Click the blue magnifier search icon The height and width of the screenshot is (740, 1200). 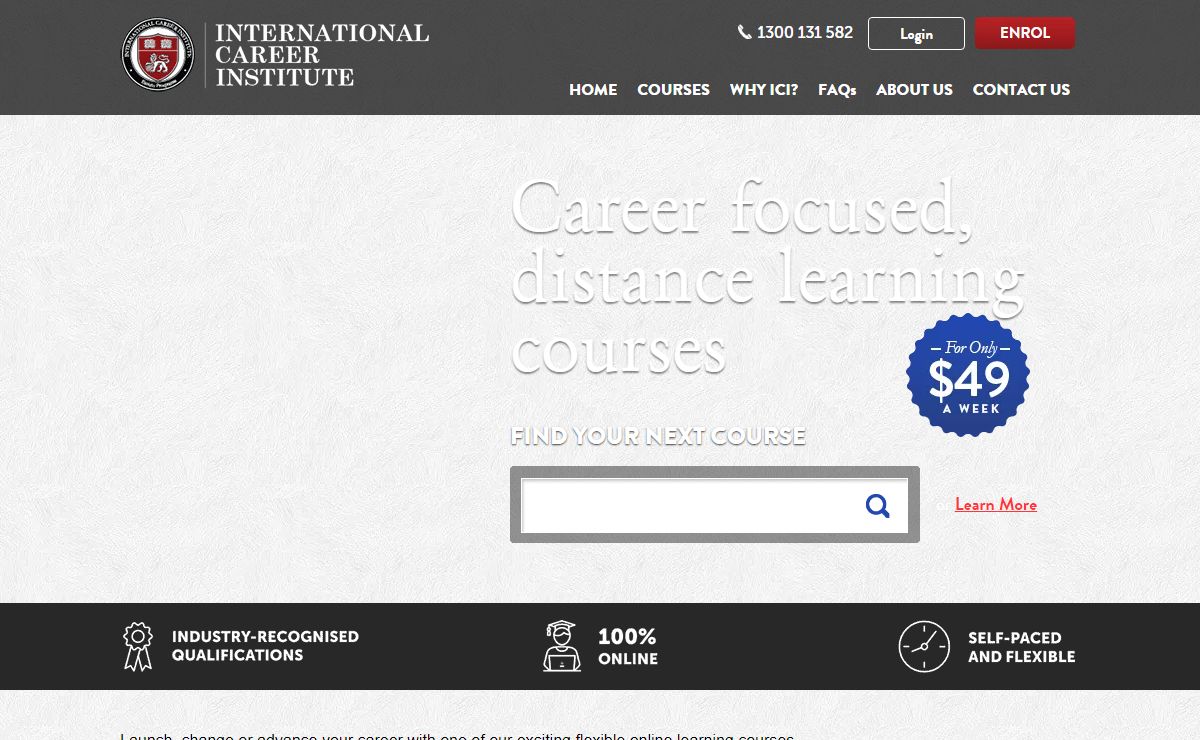click(x=877, y=506)
